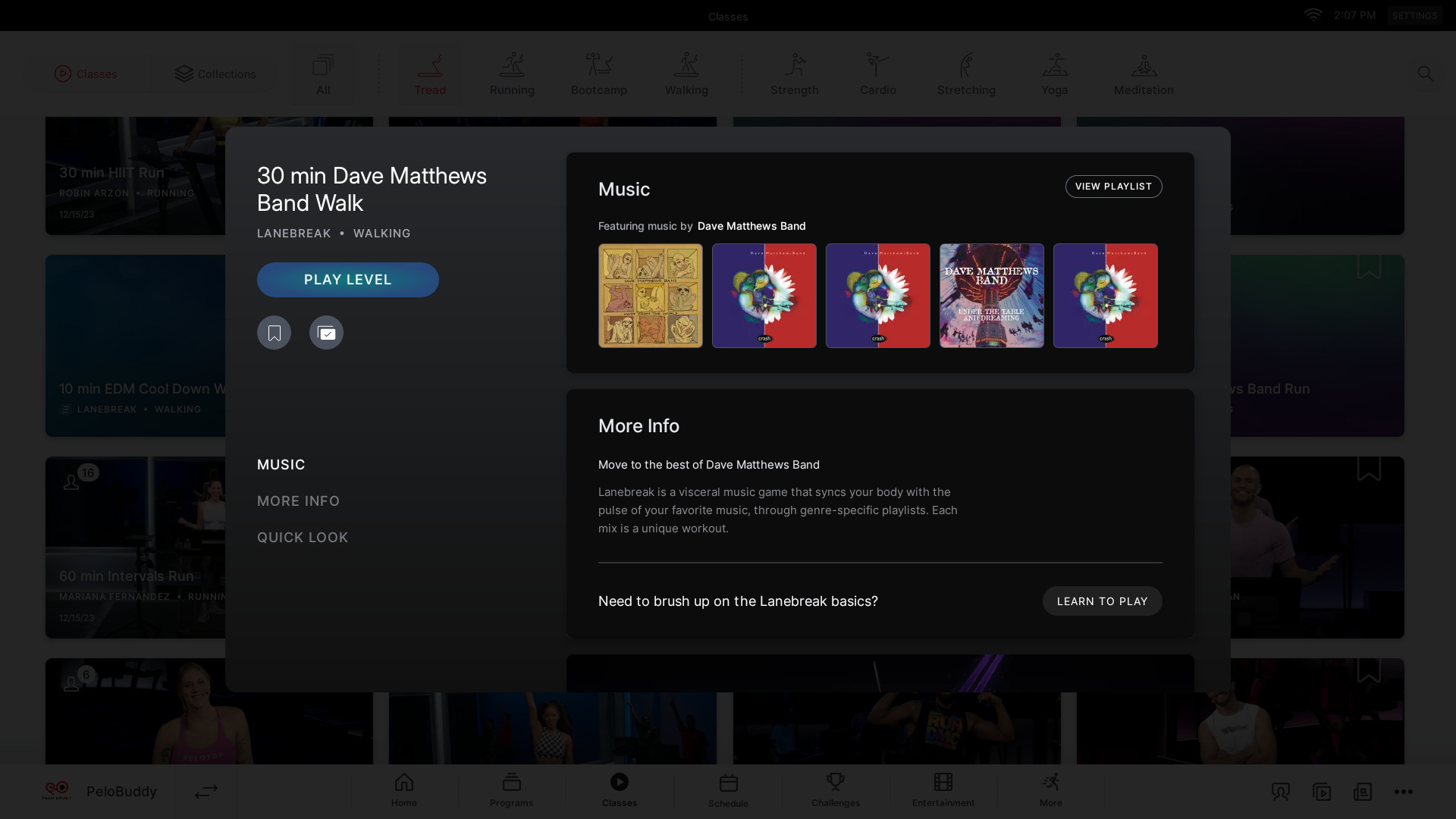Switch to the Collections tab
The image size is (1456, 819).
(215, 74)
